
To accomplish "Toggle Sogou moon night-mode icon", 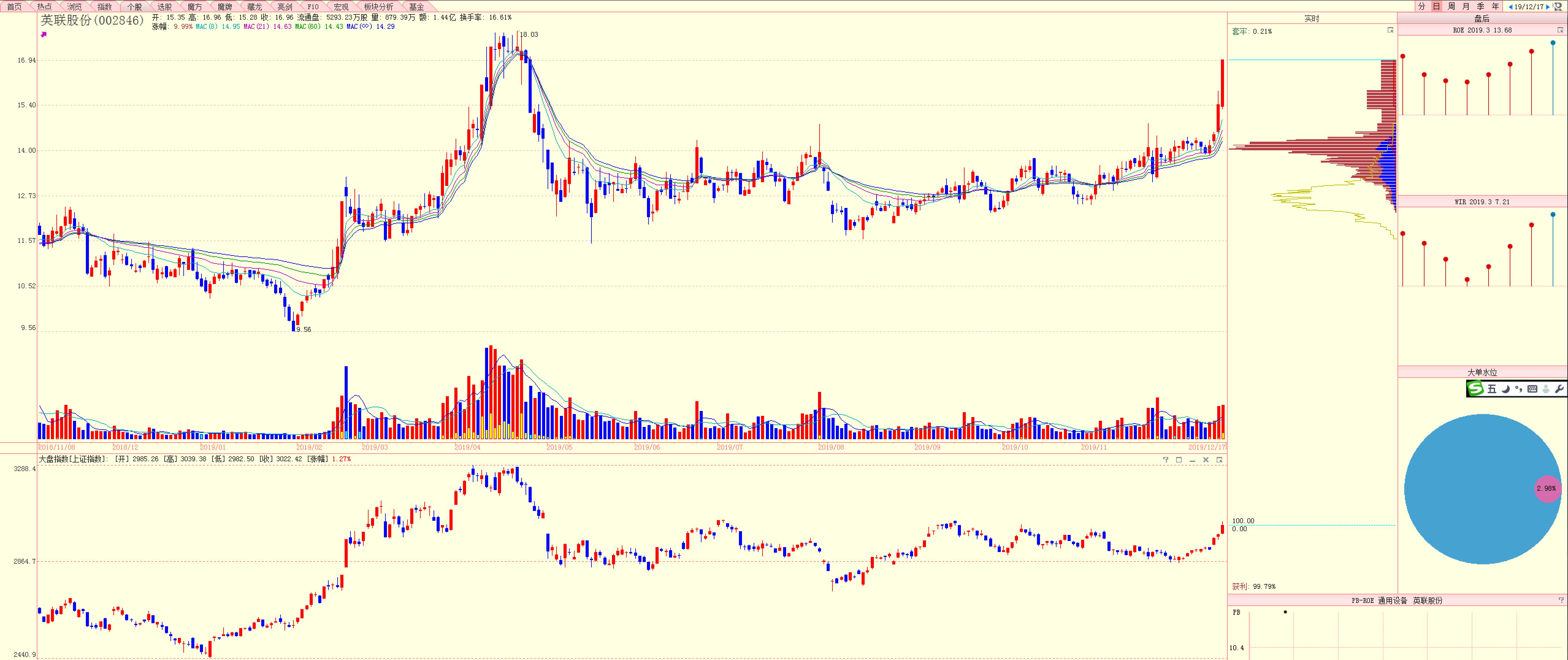I will 1505,389.
